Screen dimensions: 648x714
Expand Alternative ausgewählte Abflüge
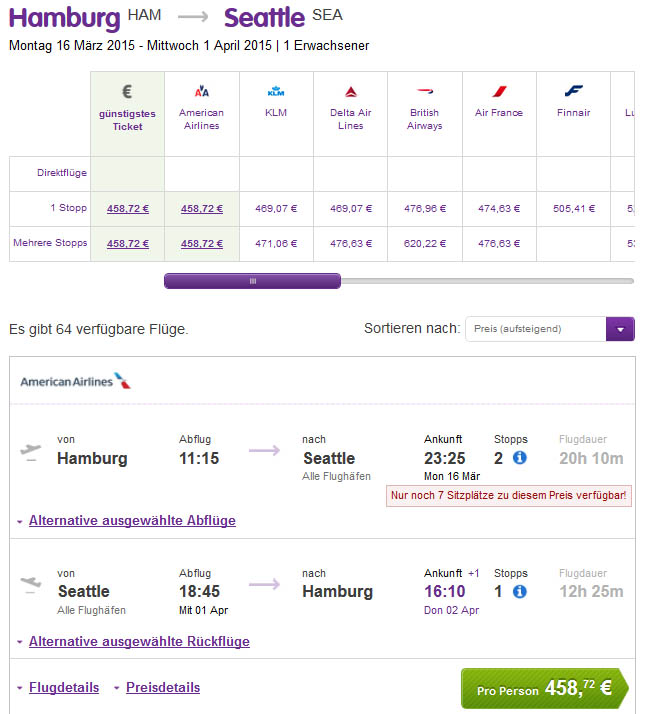[x=132, y=520]
